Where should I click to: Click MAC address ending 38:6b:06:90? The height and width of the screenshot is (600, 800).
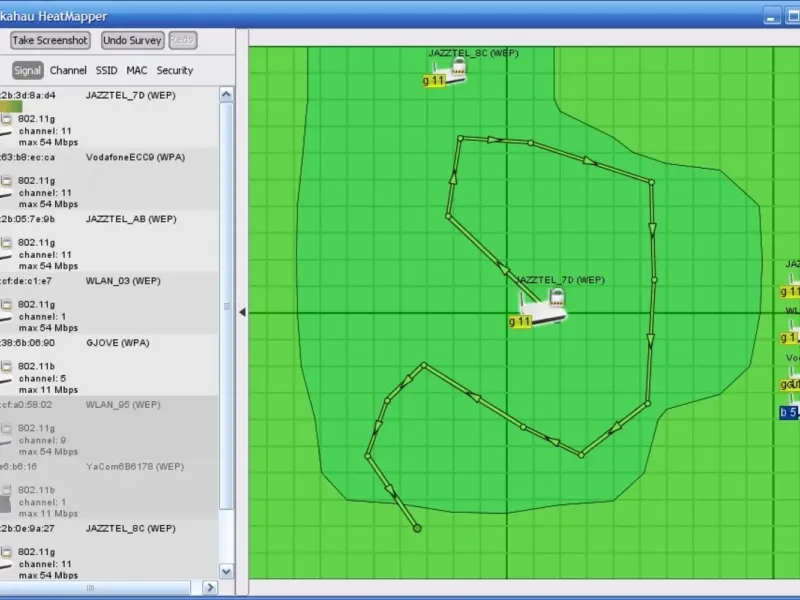point(28,343)
